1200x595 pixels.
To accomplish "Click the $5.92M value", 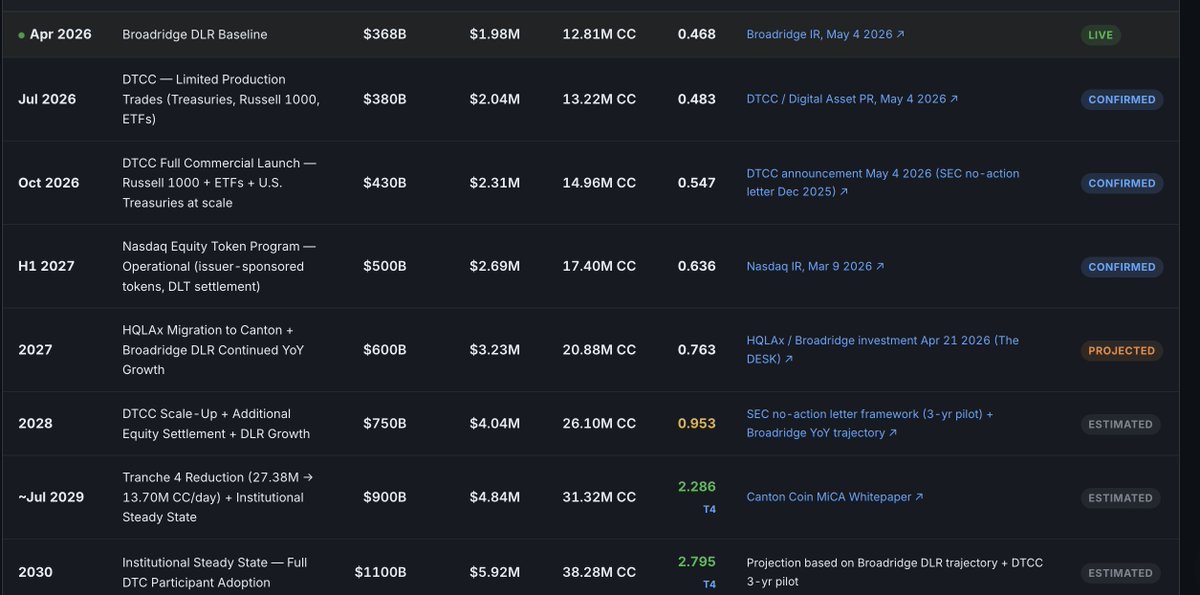I will [495, 572].
